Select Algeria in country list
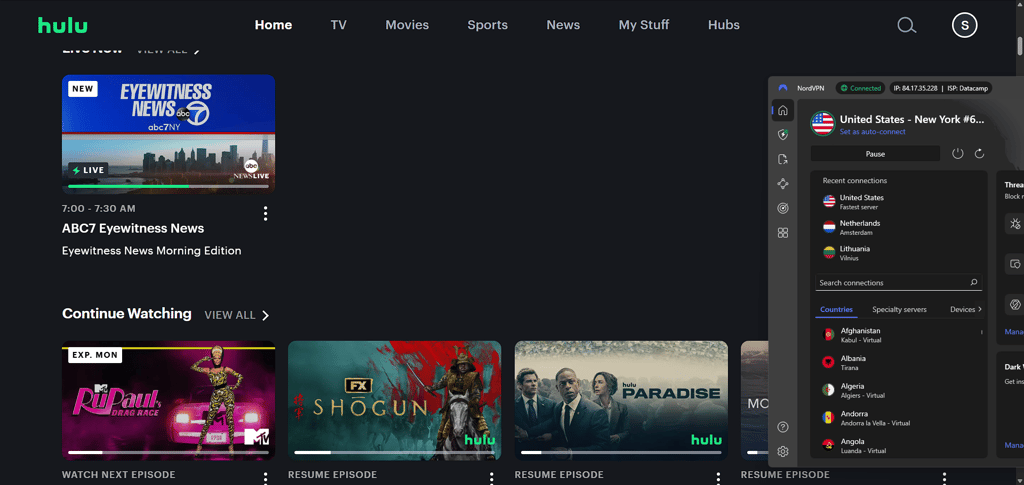The width and height of the screenshot is (1024, 485). point(901,390)
